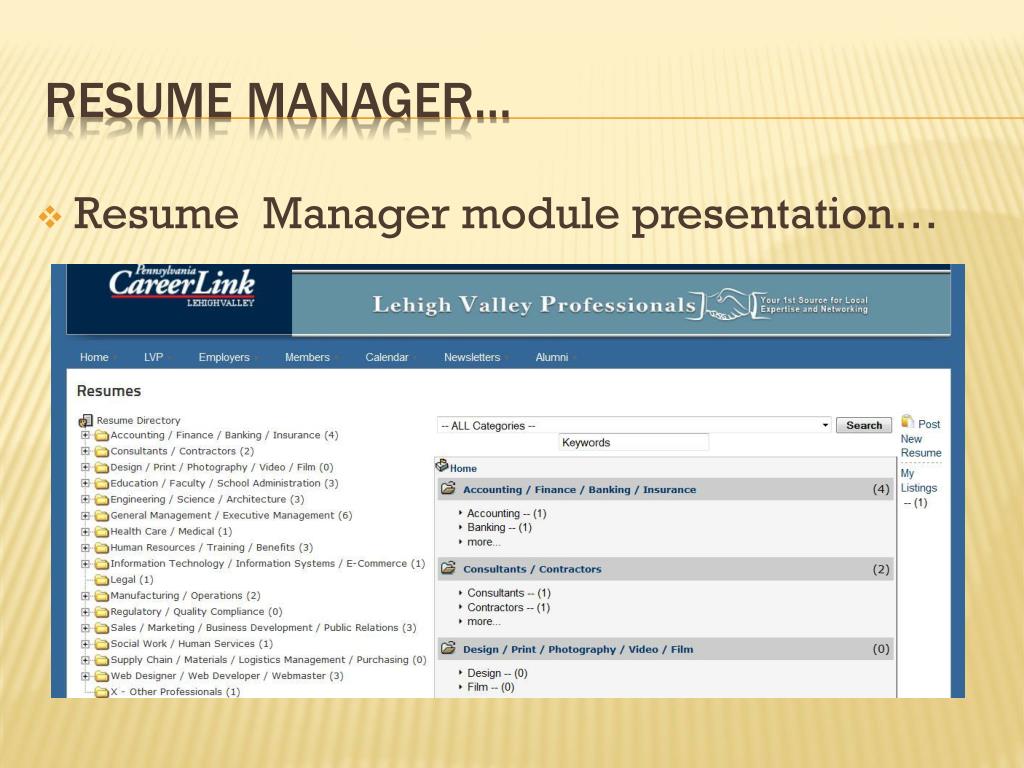Expand Information Technology / Information Systems node
Viewport: 1024px width, 768px height.
pyautogui.click(x=85, y=564)
